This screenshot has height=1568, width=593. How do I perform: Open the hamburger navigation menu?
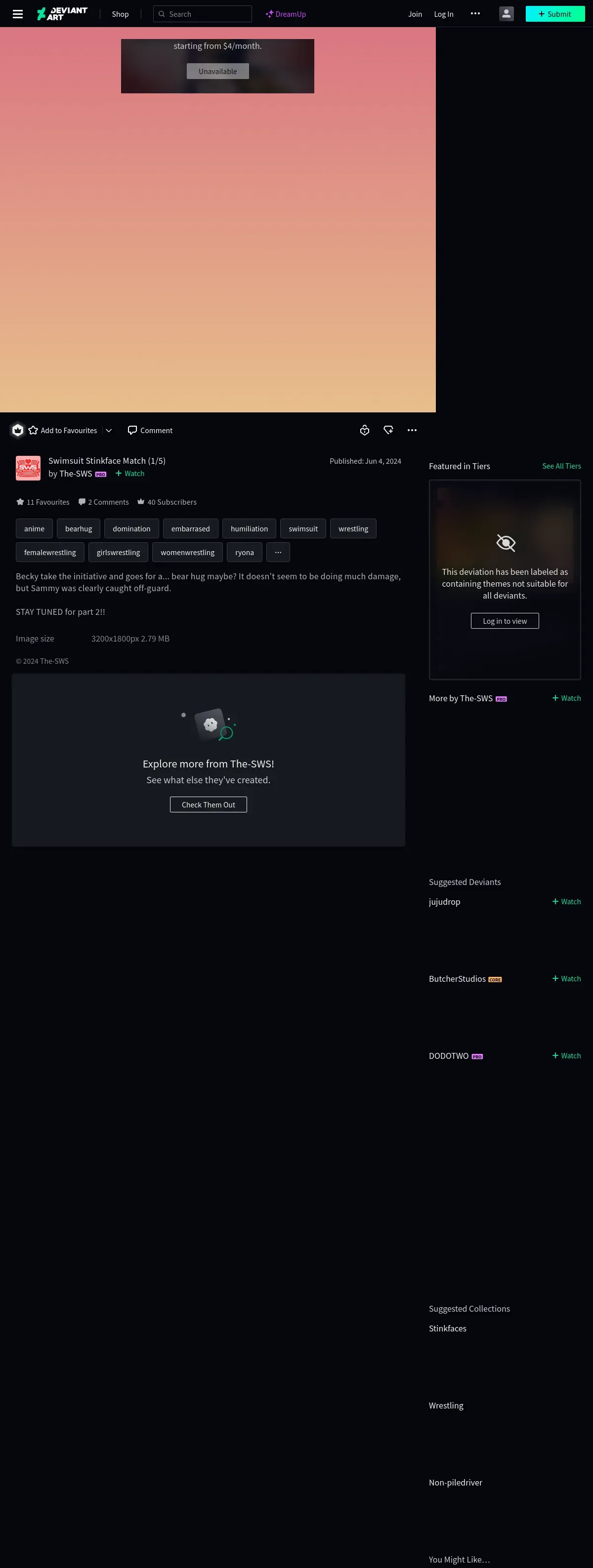pos(18,14)
